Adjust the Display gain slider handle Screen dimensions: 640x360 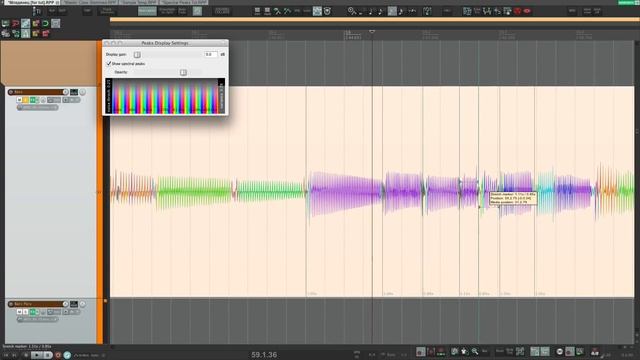[137, 55]
